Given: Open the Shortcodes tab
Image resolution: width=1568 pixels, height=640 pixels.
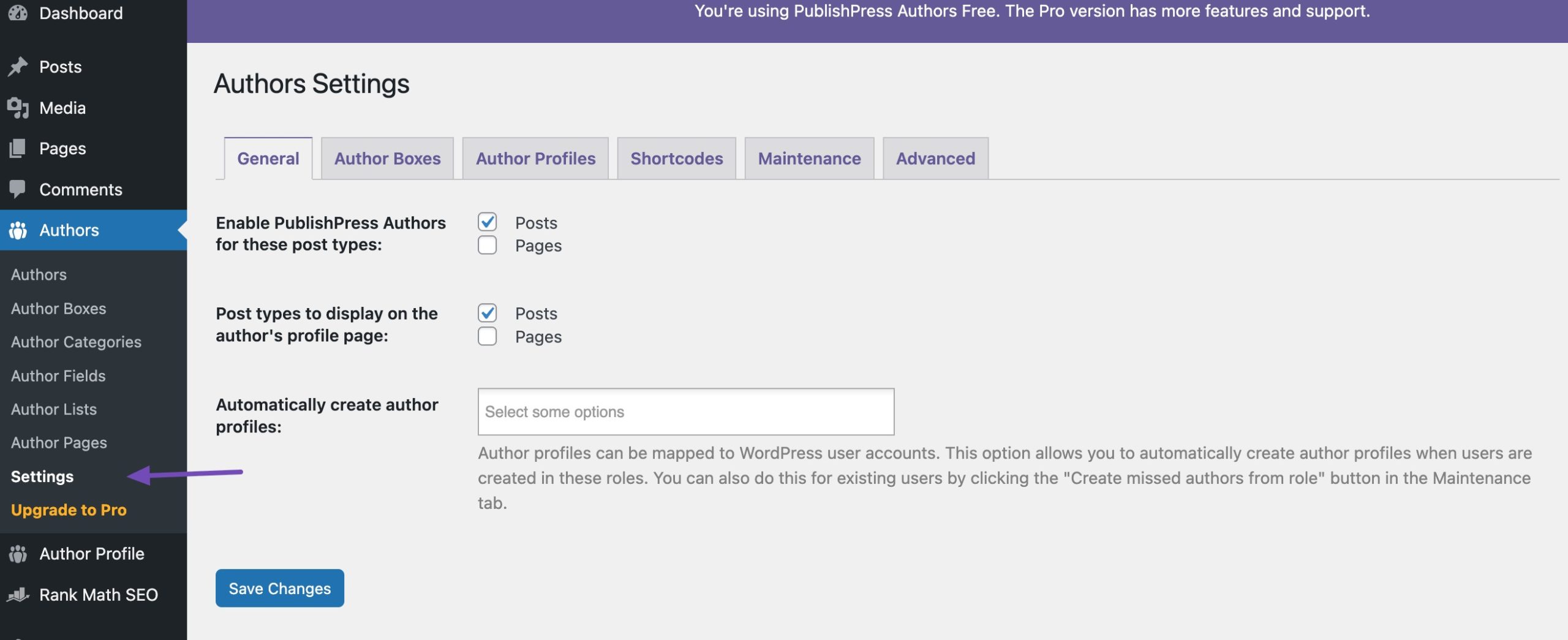Looking at the screenshot, I should pos(677,159).
